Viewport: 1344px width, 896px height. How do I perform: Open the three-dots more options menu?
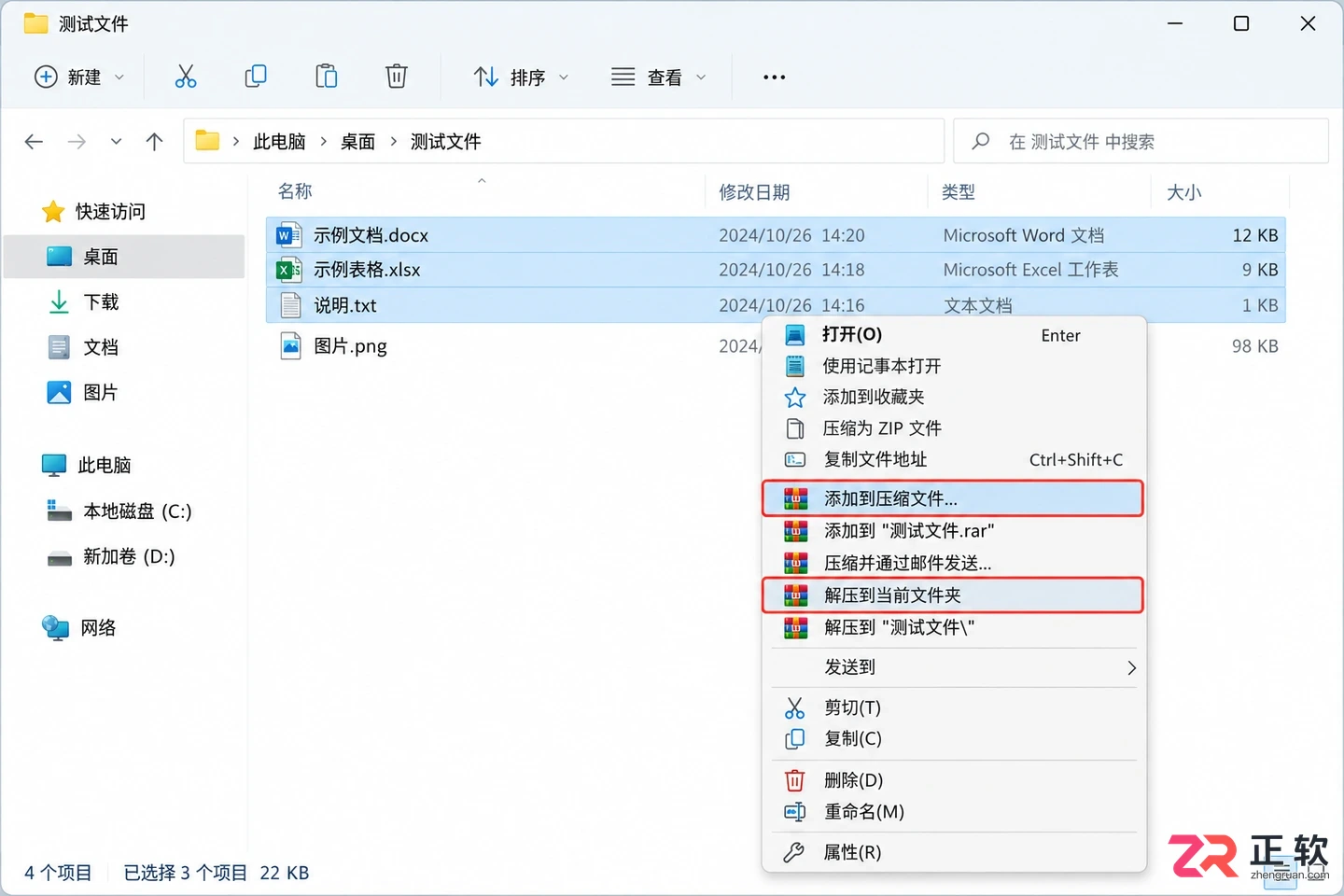(x=774, y=77)
